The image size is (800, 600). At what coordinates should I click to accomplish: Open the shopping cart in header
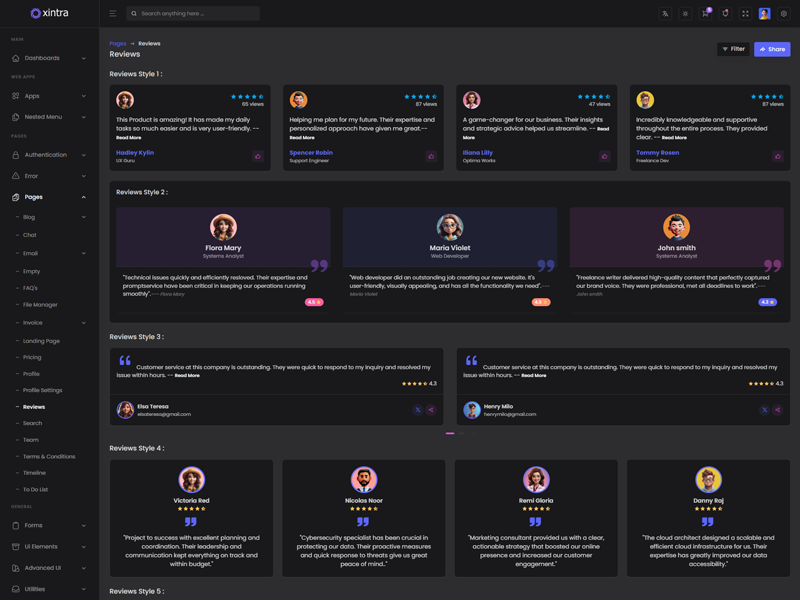[x=705, y=14]
